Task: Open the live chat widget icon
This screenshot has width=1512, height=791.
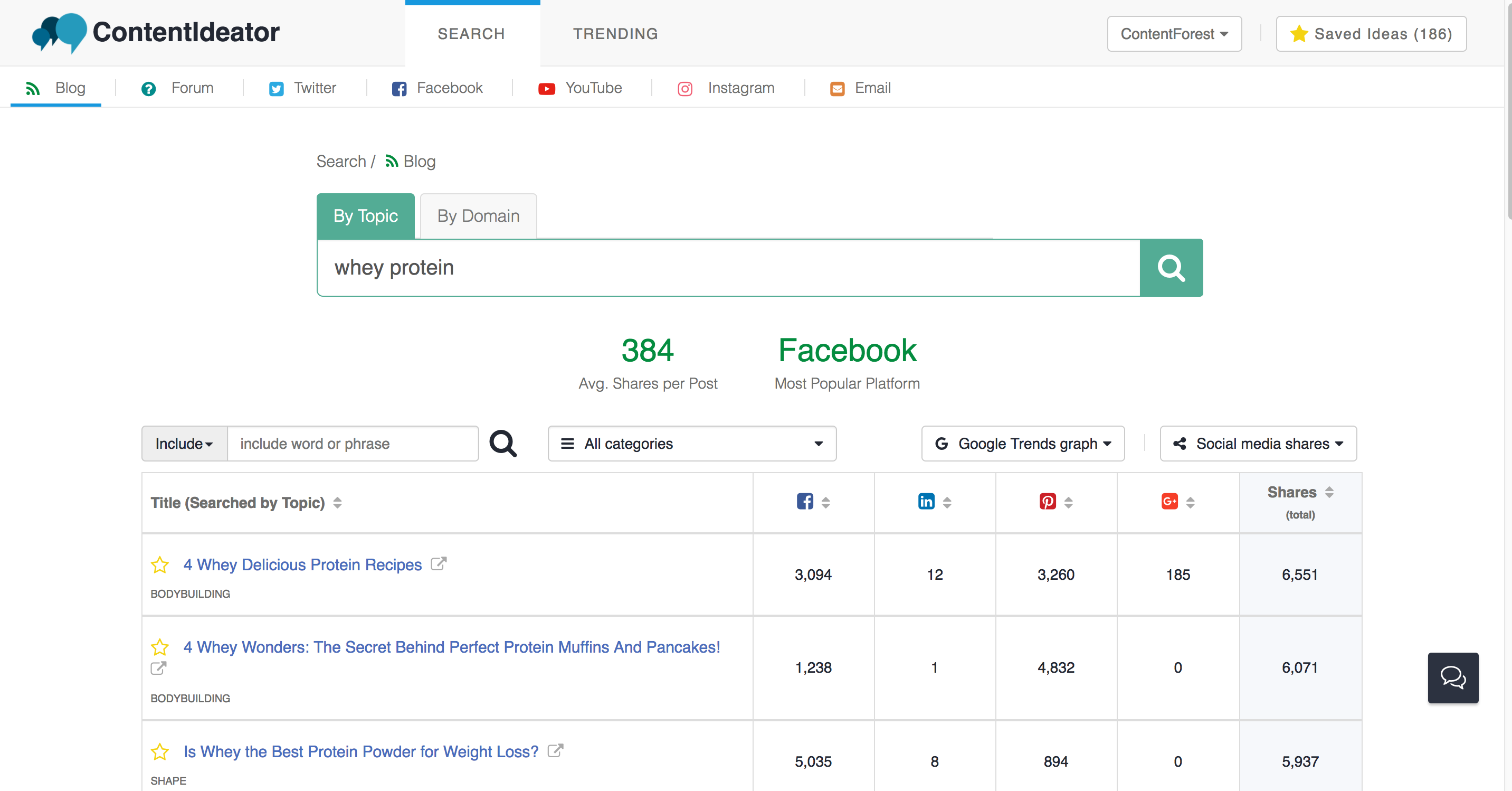Action: 1452,677
